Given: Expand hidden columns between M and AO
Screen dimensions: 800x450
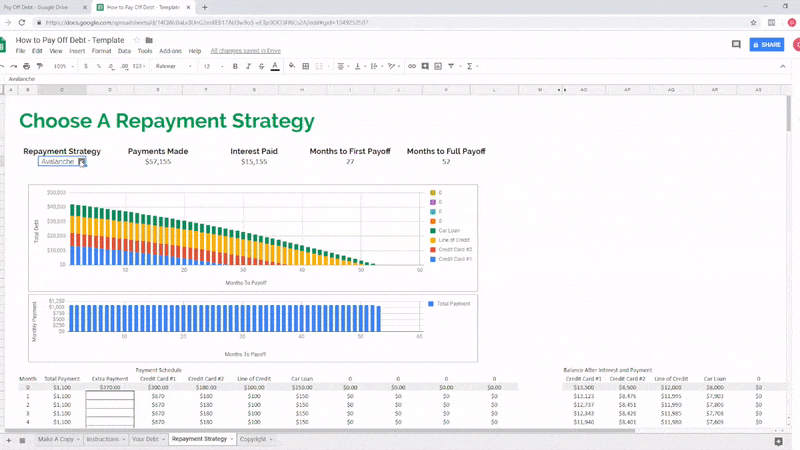Looking at the screenshot, I should tap(562, 90).
